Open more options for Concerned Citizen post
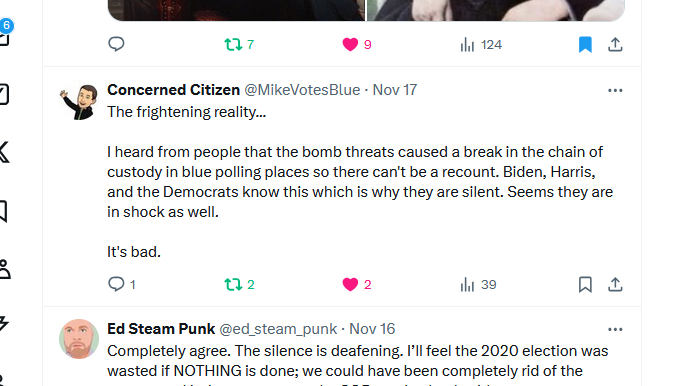Screen dimensions: 674x386 coord(615,90)
